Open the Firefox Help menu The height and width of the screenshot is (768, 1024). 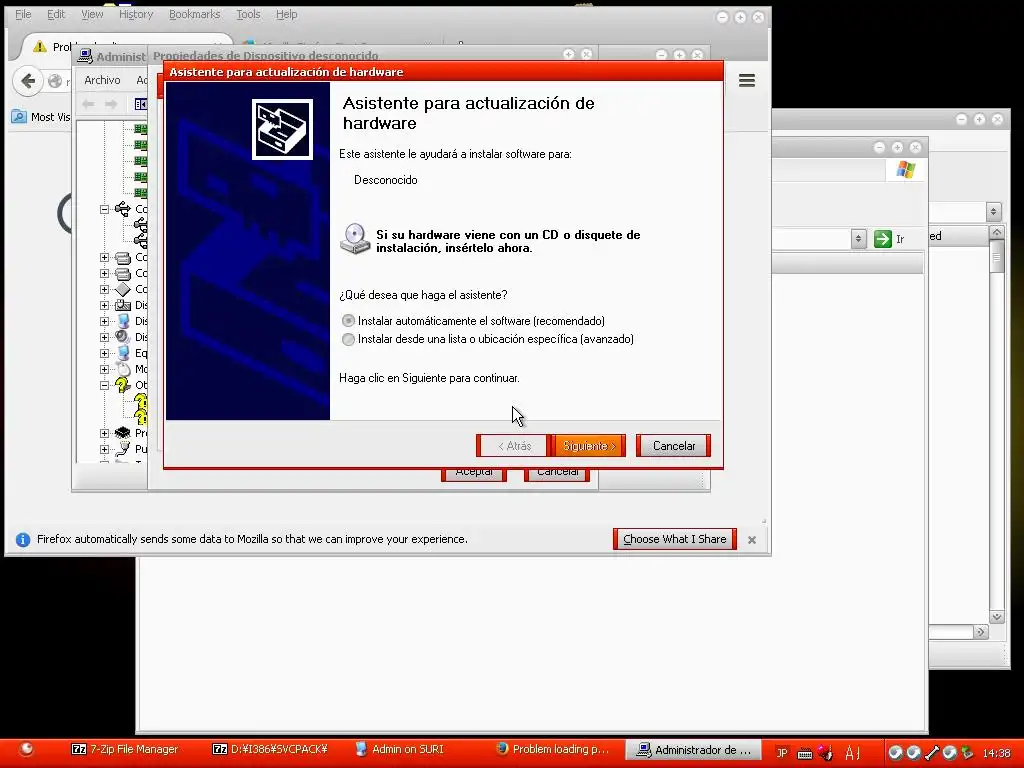coord(286,14)
